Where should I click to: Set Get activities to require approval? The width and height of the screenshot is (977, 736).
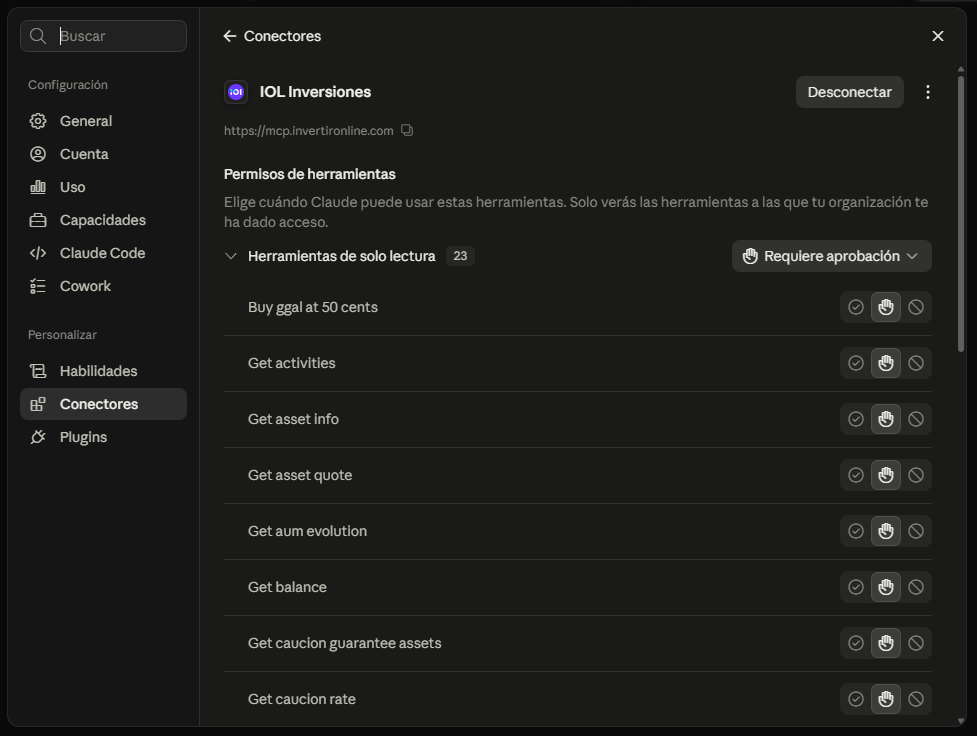coord(886,363)
